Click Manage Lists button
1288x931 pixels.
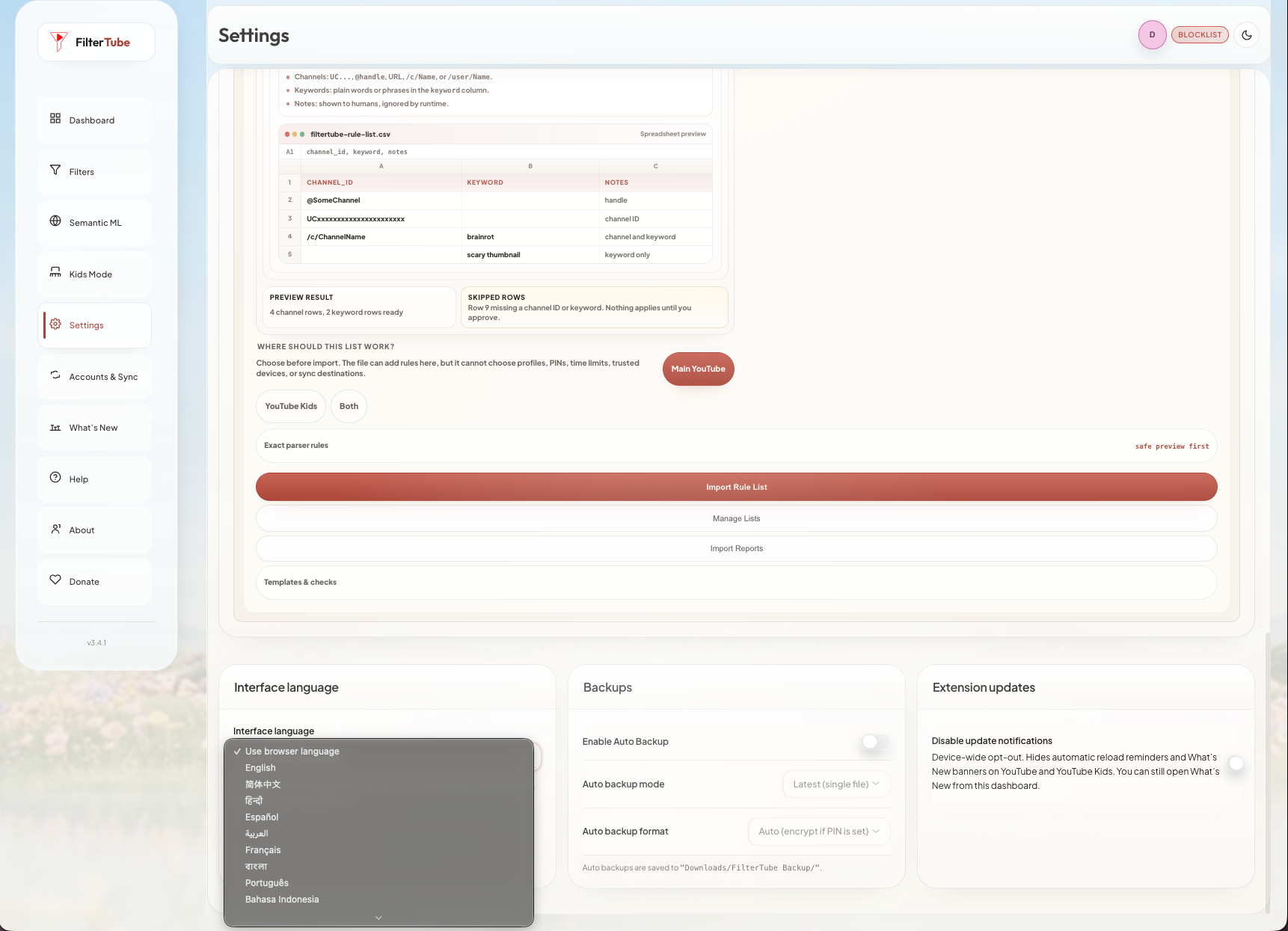click(736, 518)
